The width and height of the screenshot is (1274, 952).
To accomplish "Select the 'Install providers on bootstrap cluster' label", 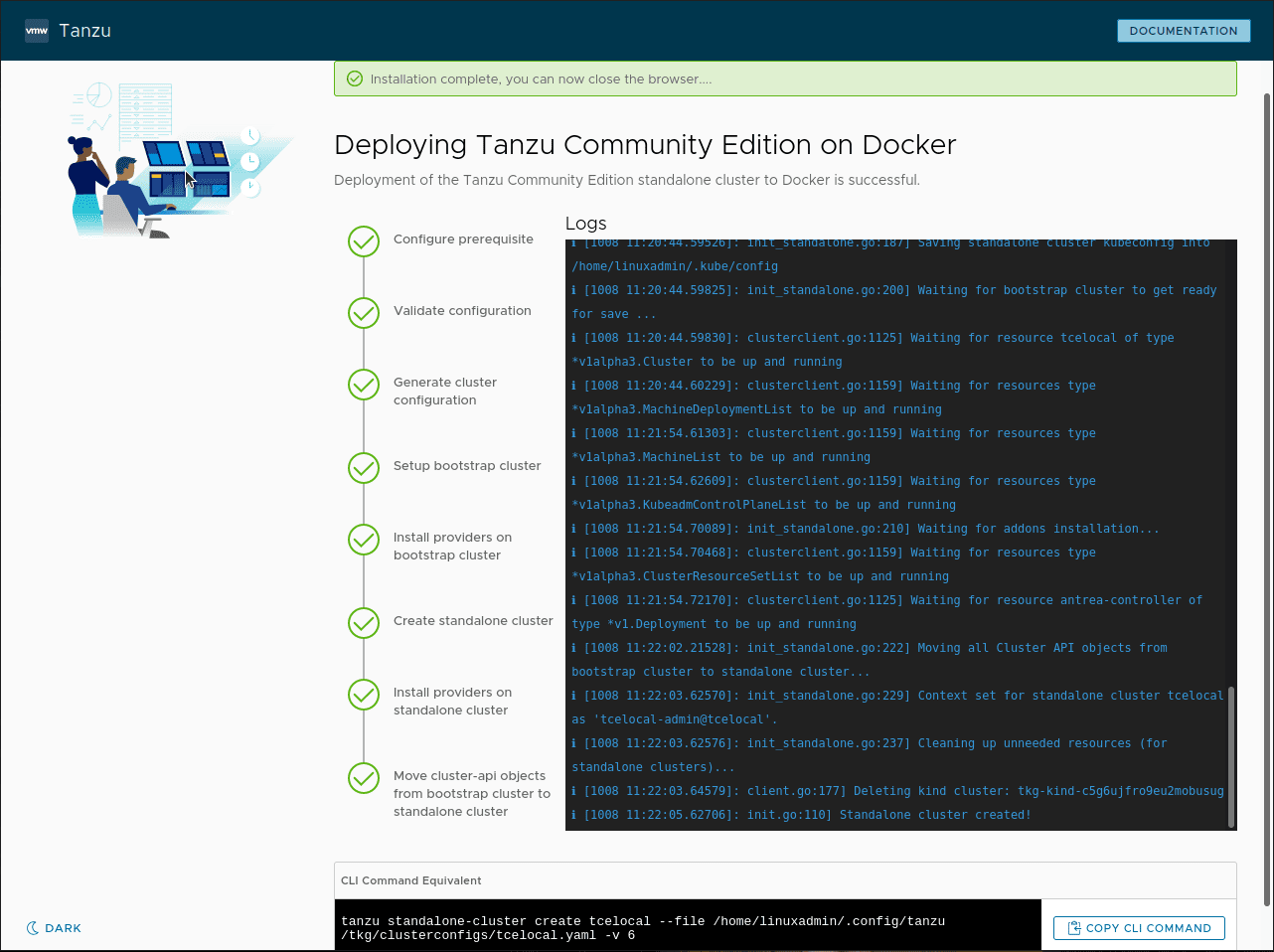I will pyautogui.click(x=452, y=547).
